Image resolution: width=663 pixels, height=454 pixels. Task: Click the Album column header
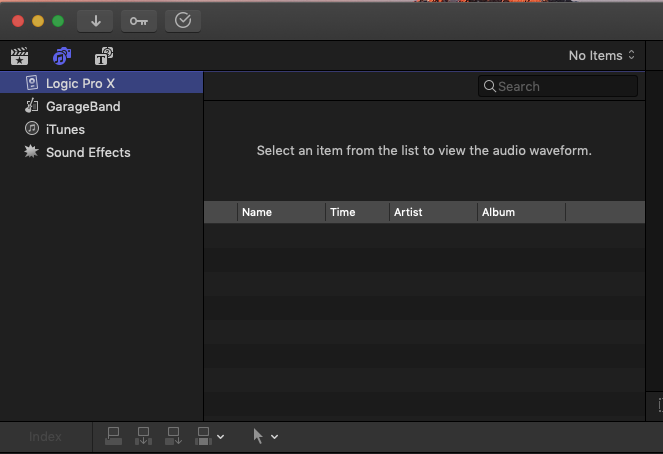[520, 212]
